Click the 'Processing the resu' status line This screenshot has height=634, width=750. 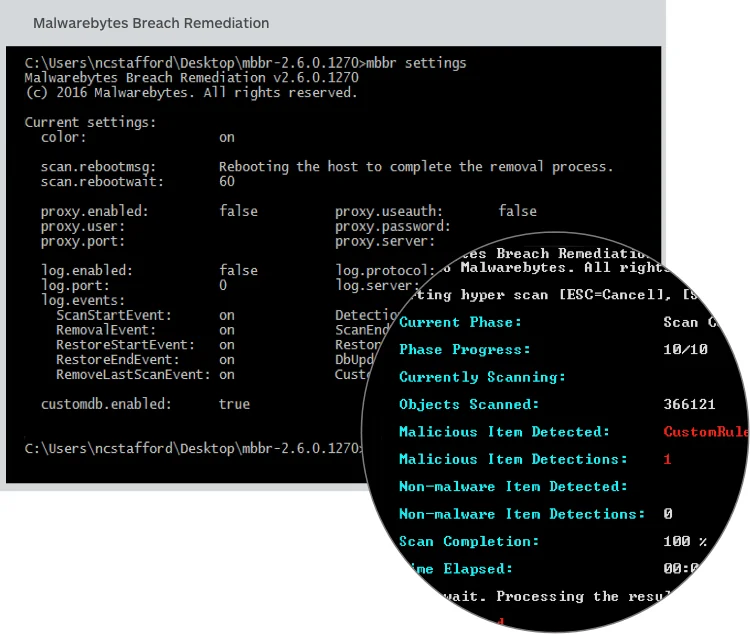tap(583, 597)
